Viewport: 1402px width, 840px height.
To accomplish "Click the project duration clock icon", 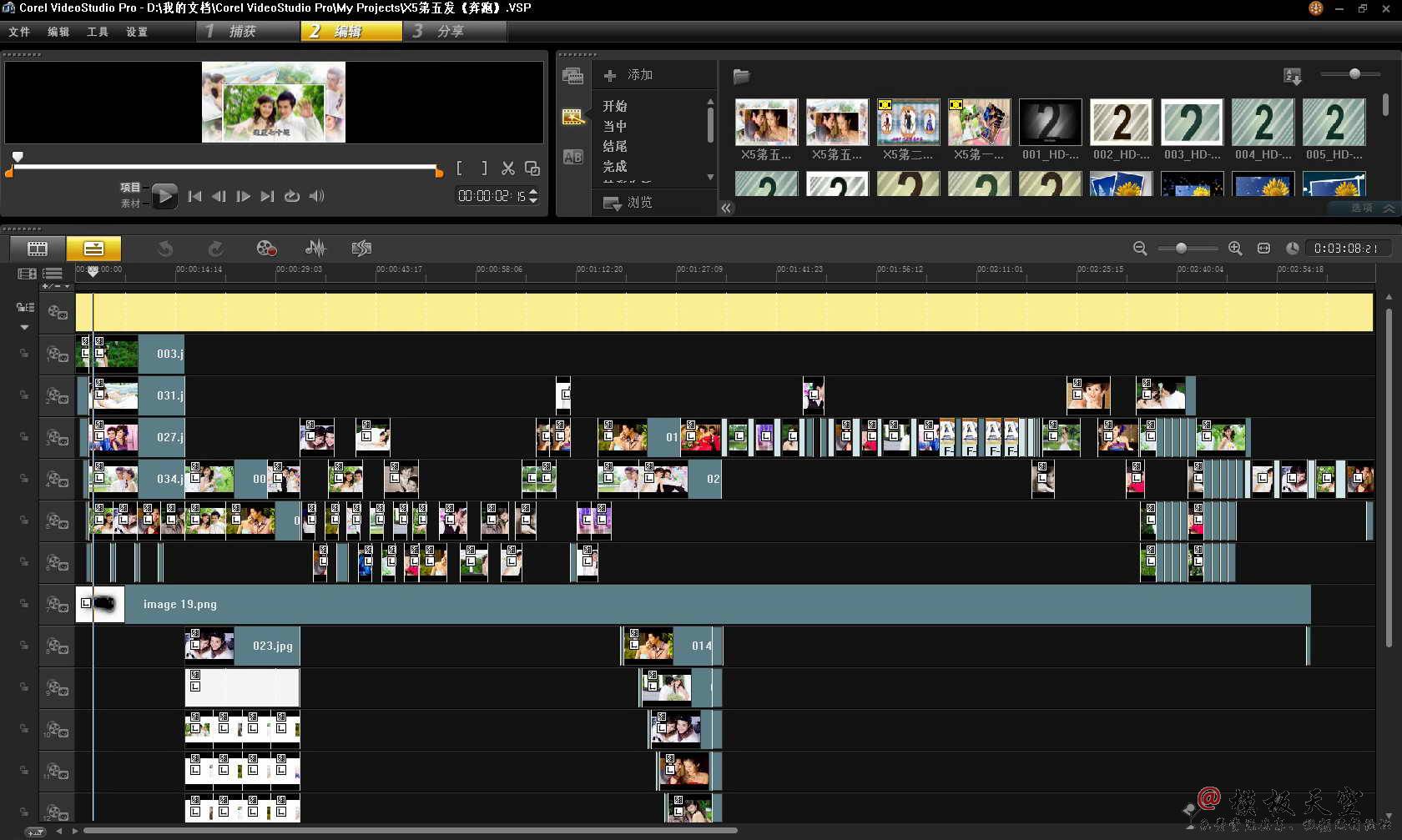I will [1293, 249].
